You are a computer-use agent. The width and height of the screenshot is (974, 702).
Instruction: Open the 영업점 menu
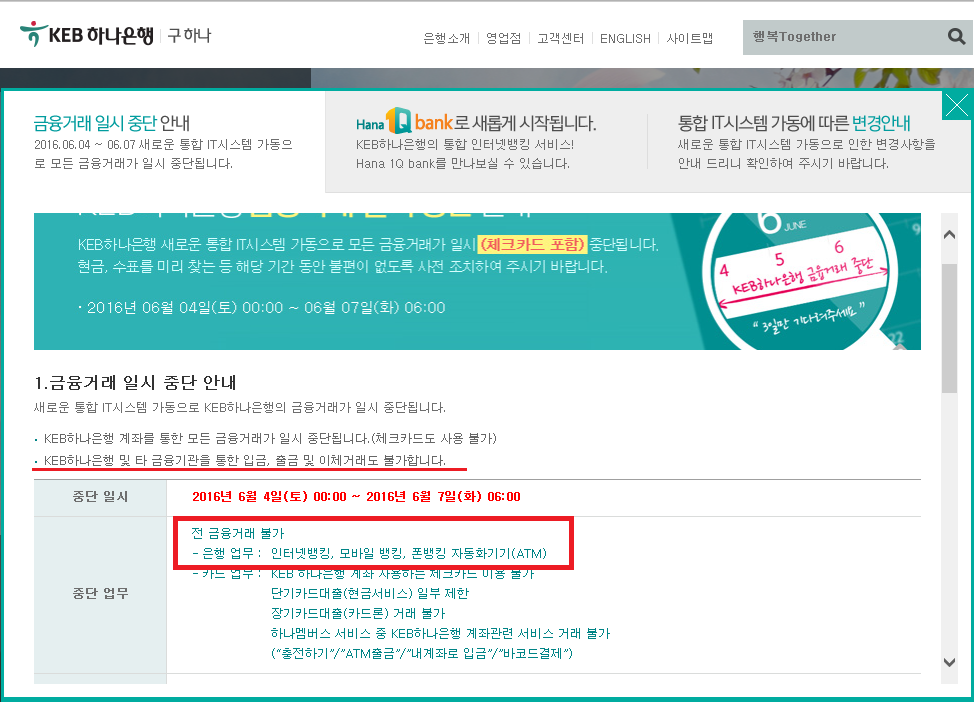[503, 39]
